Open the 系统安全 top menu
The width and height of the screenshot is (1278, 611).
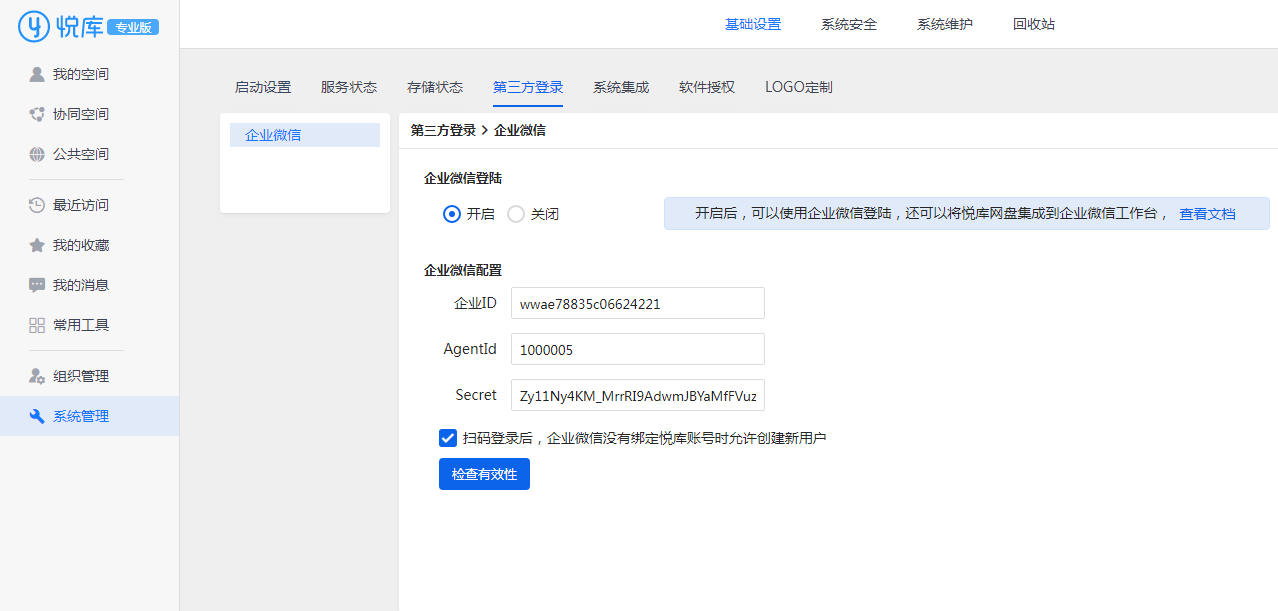click(x=849, y=24)
